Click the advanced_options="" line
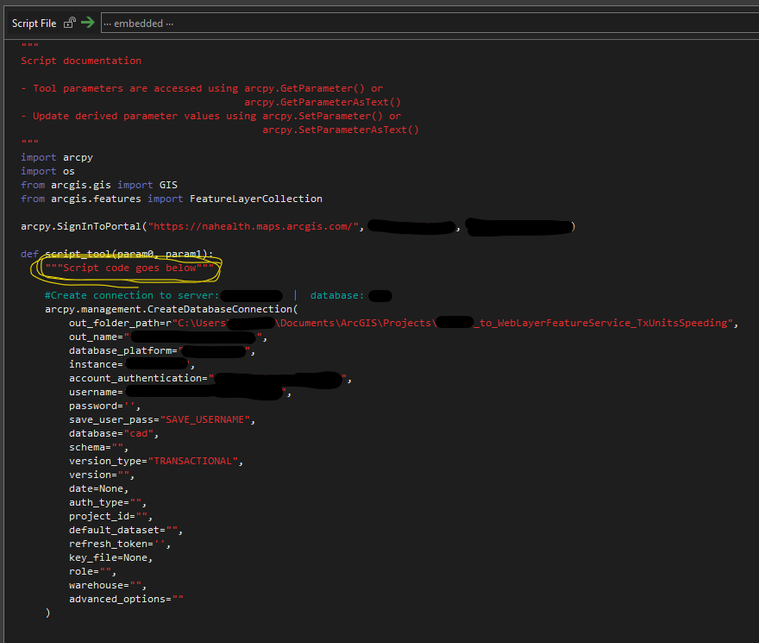This screenshot has width=759, height=643. coord(126,599)
